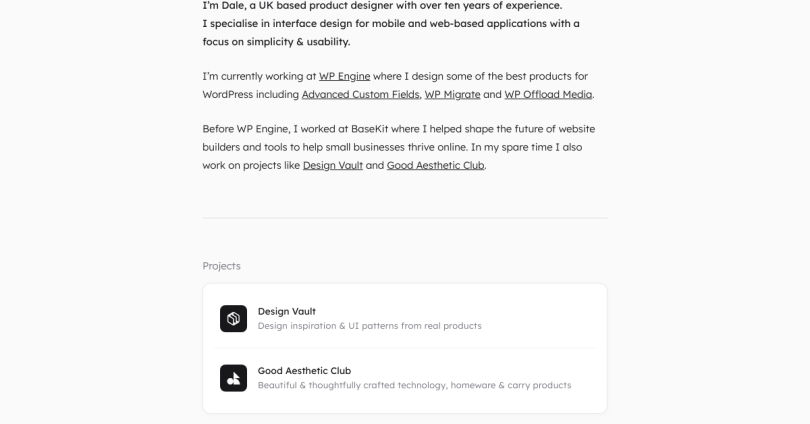Open the WP Offload Media link
This screenshot has height=424, width=810.
(x=548, y=95)
